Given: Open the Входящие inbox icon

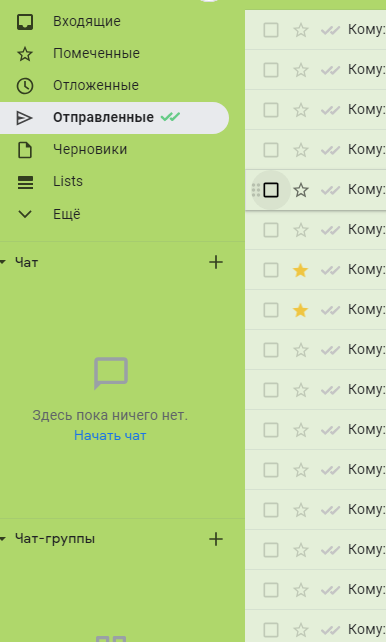Looking at the screenshot, I should (x=25, y=22).
